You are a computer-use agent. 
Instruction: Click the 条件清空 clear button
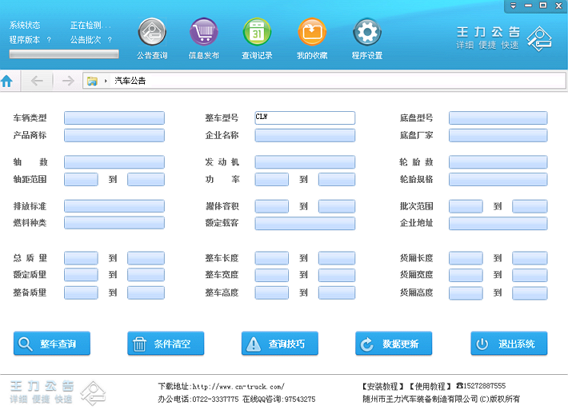[166, 343]
